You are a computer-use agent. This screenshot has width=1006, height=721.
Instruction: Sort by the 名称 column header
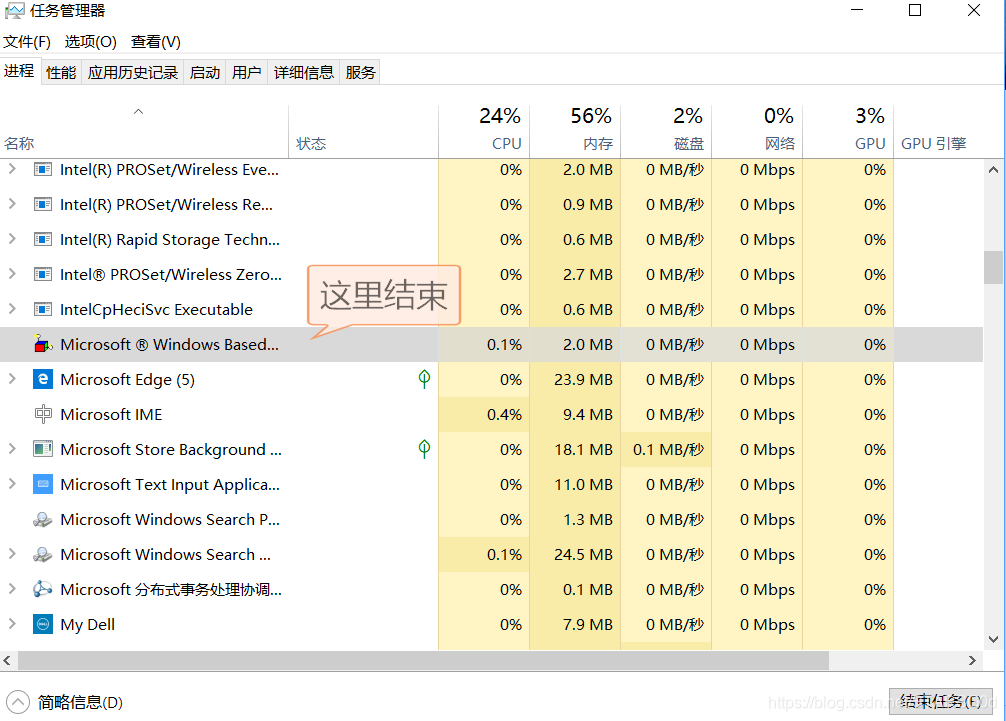pos(144,131)
